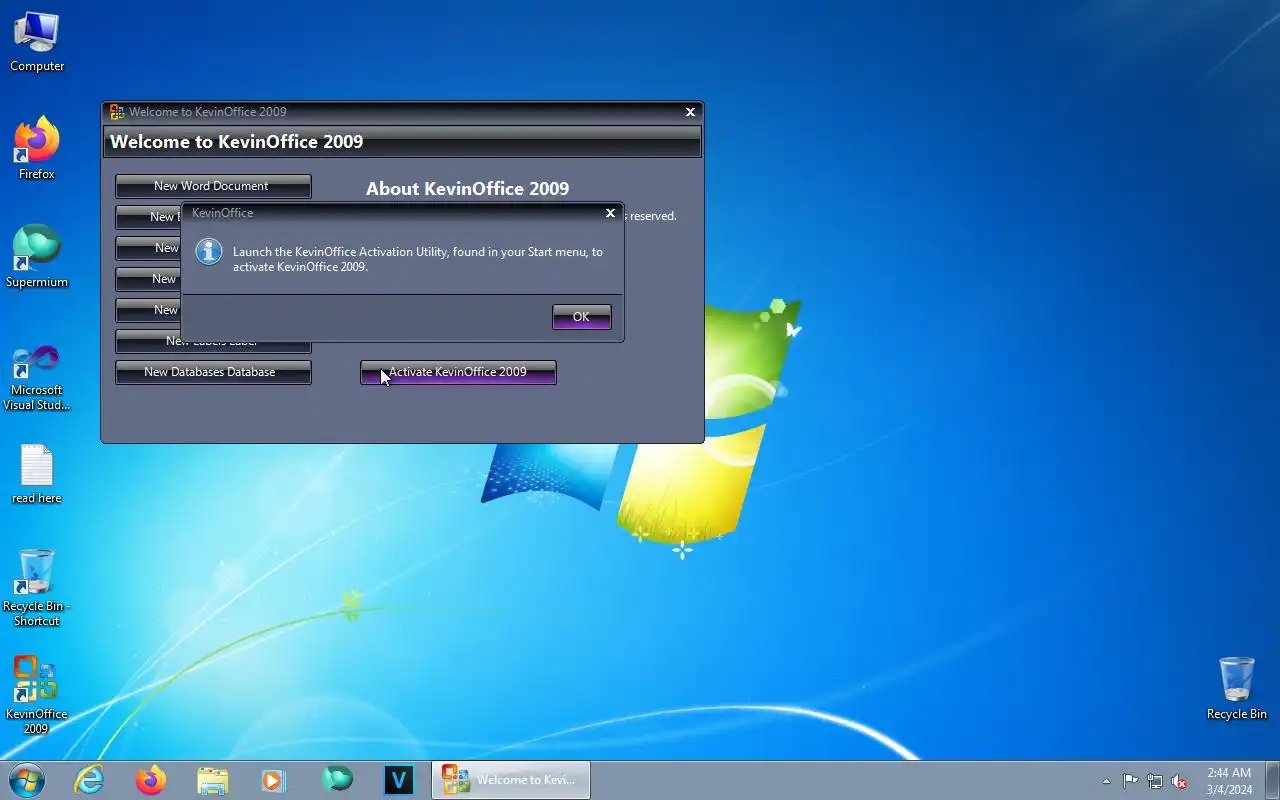The width and height of the screenshot is (1280, 800).
Task: Launch Firefox from the taskbar
Action: pos(151,780)
